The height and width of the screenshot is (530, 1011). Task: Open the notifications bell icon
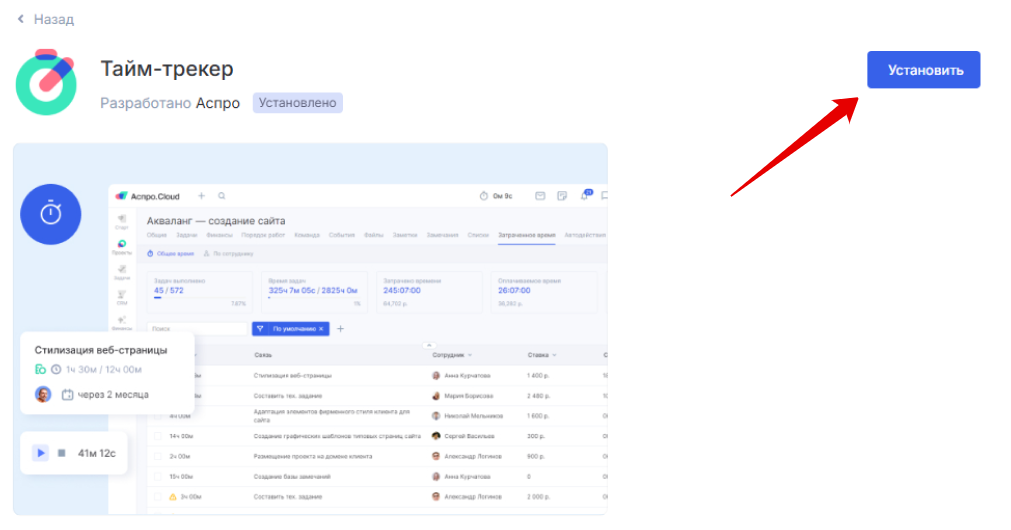click(x=584, y=196)
